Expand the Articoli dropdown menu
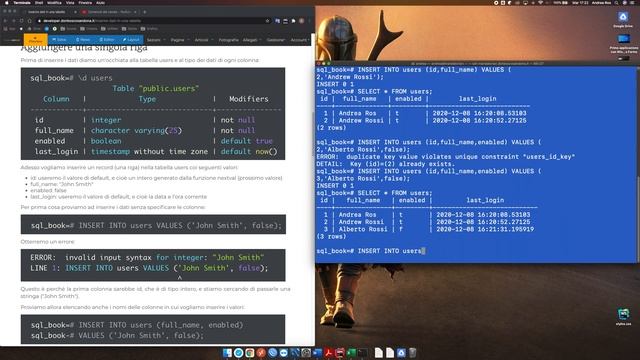 coord(204,40)
